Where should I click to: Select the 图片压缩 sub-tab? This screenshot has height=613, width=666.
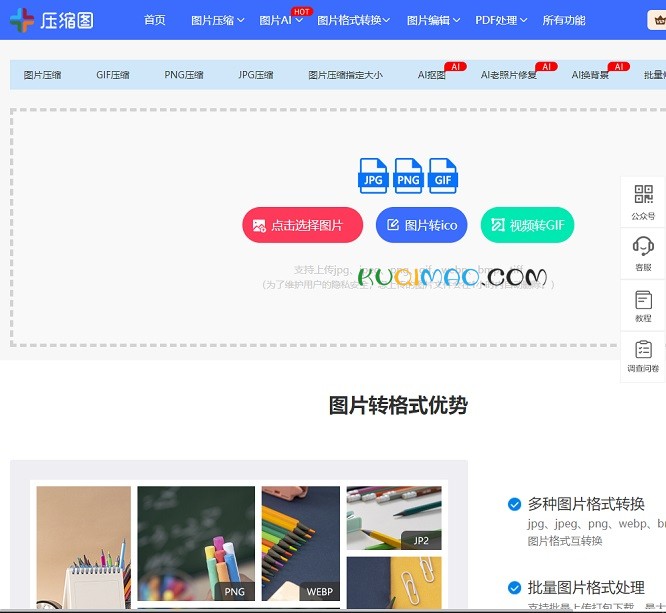(42, 75)
